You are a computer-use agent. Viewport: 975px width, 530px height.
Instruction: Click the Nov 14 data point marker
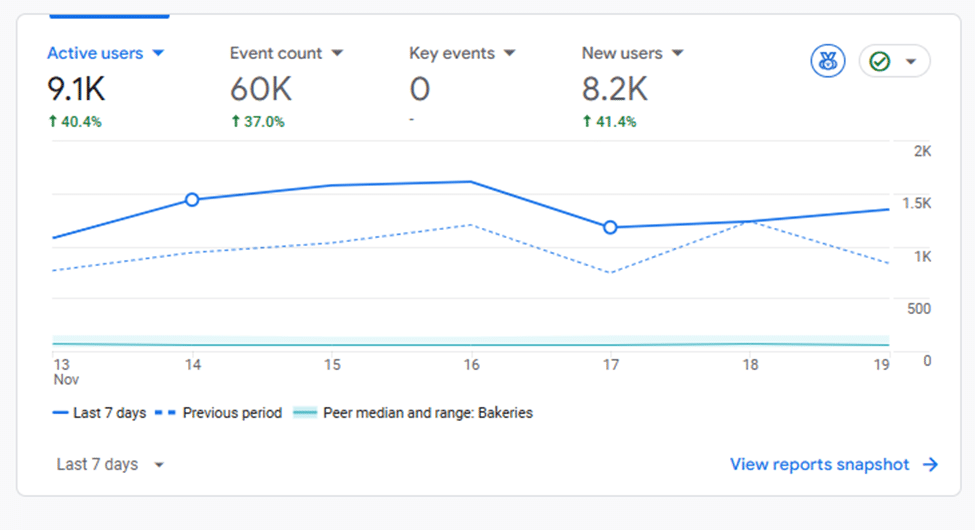pyautogui.click(x=192, y=200)
